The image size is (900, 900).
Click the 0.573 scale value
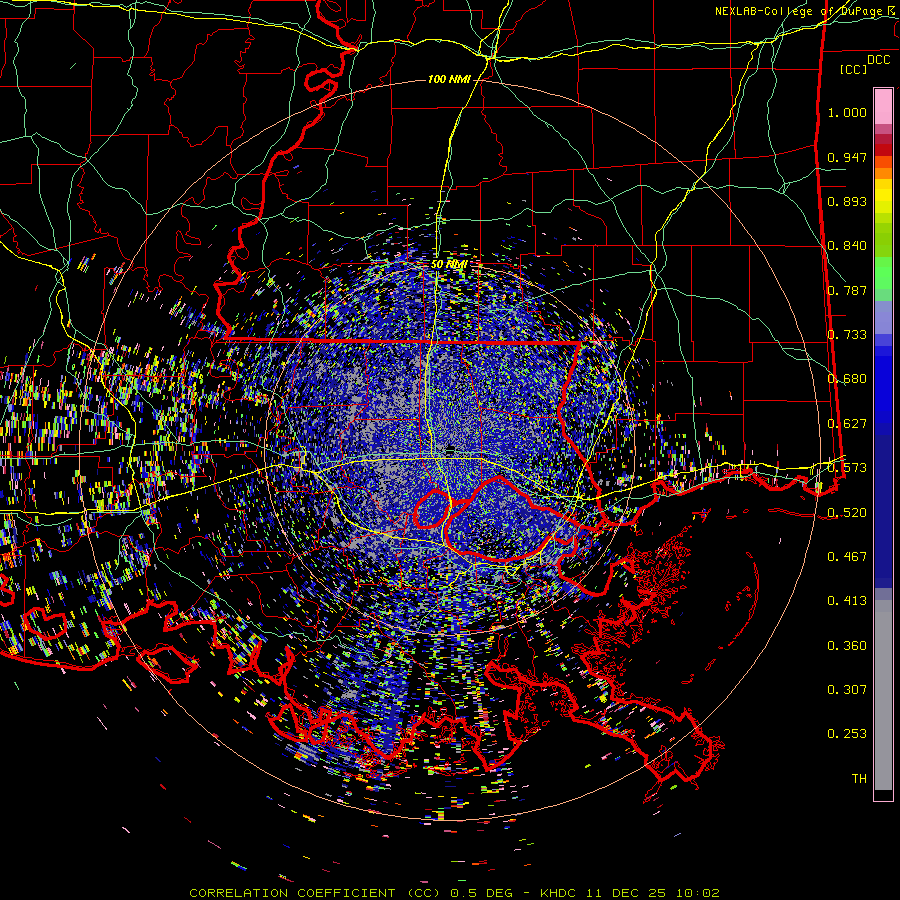tap(847, 467)
